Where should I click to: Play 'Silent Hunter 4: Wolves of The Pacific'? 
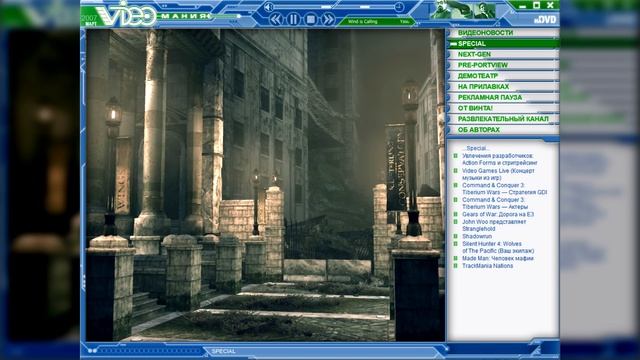pos(498,247)
